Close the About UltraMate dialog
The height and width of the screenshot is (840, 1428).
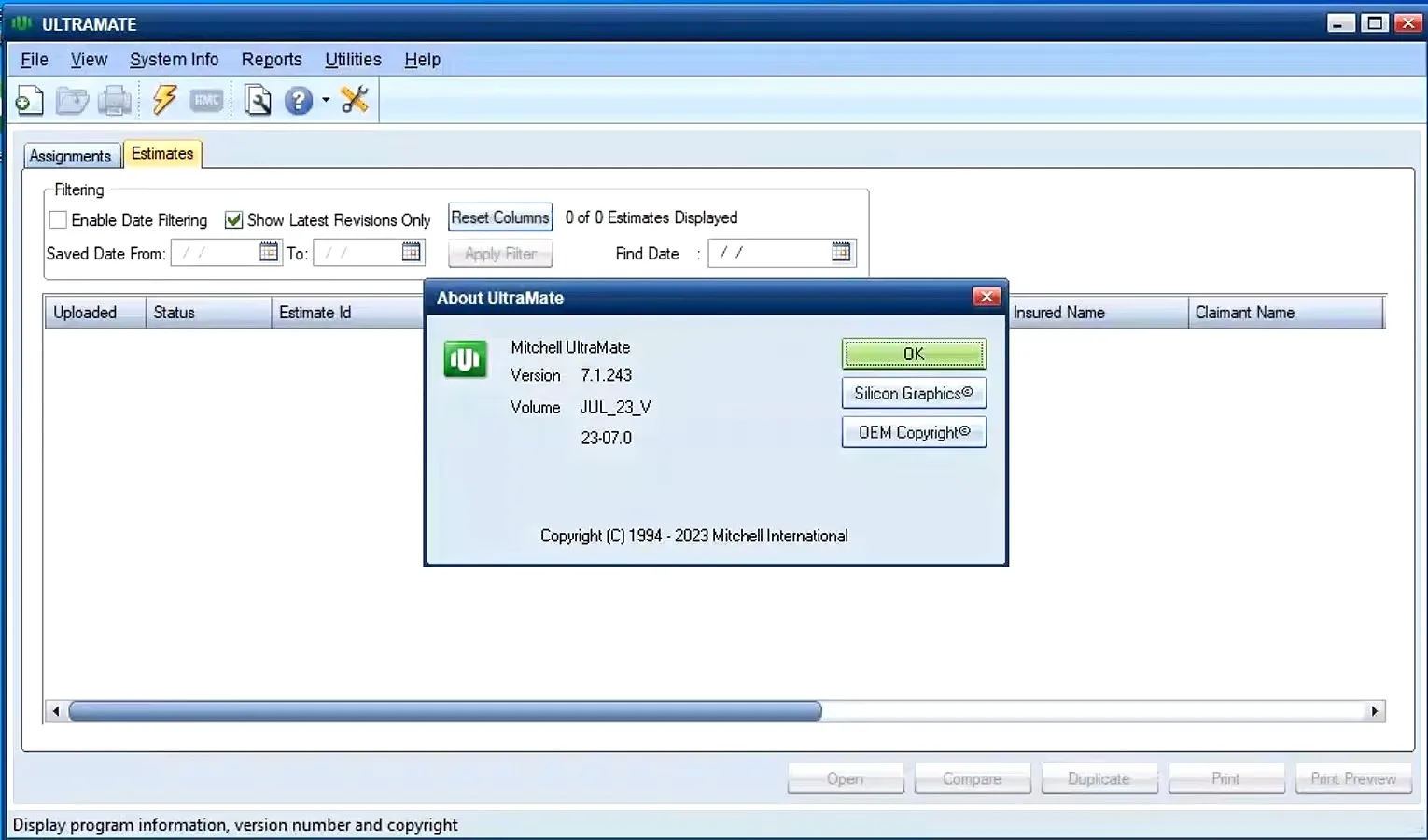point(986,297)
